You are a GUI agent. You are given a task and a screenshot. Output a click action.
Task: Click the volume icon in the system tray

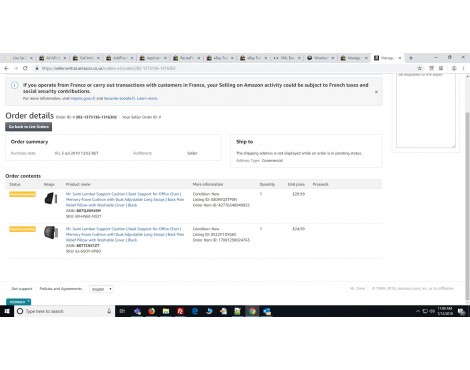click(x=432, y=311)
